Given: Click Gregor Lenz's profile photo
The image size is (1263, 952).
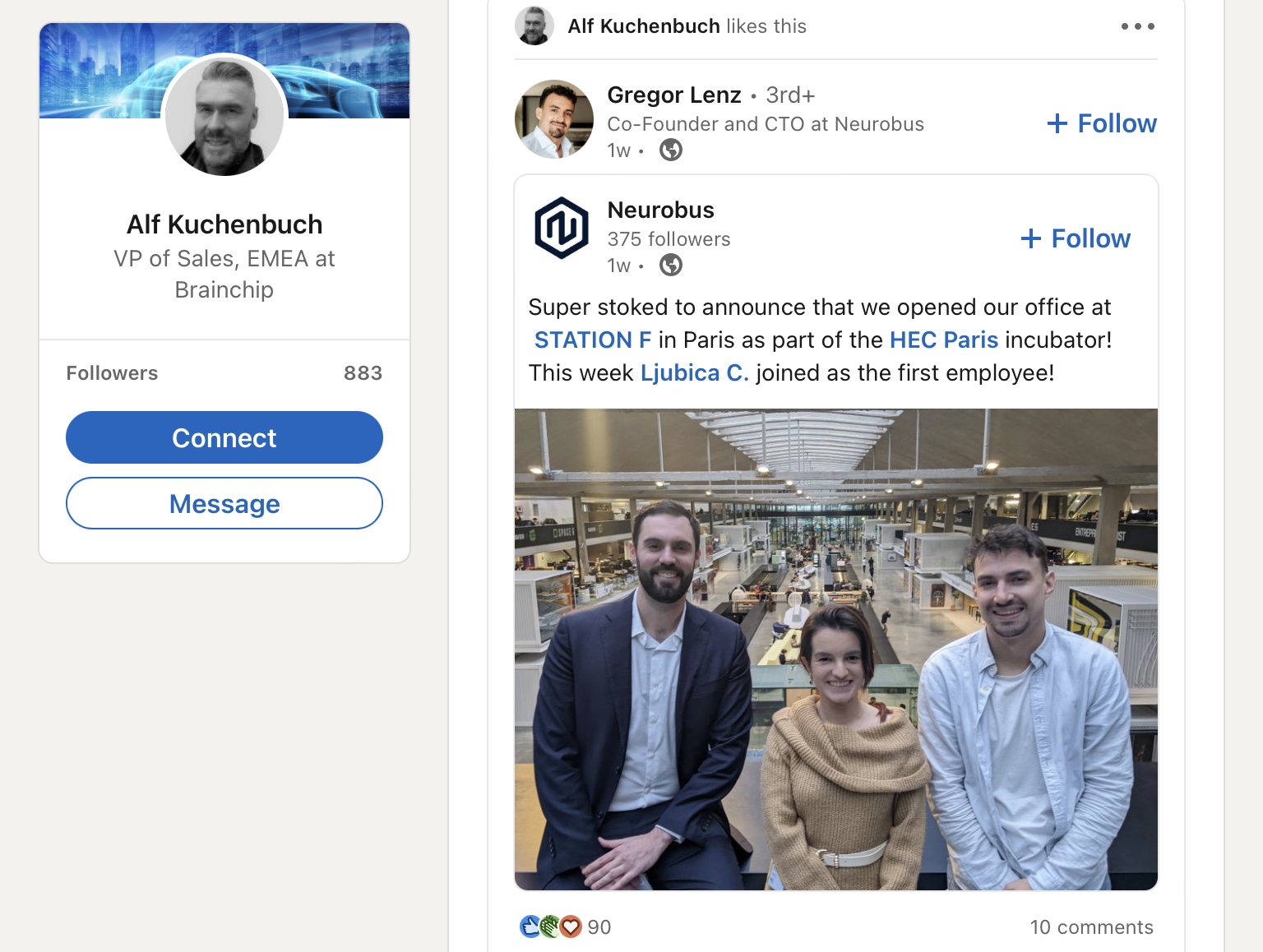Looking at the screenshot, I should pyautogui.click(x=554, y=119).
